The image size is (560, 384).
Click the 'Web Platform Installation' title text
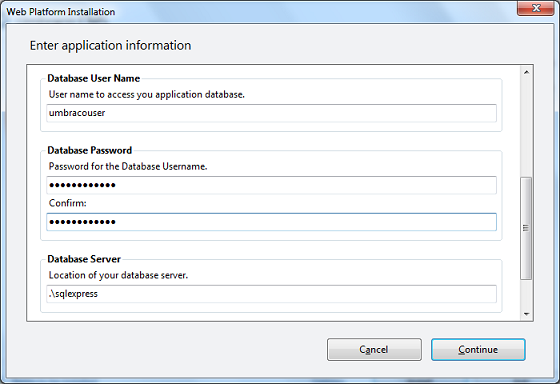point(61,12)
